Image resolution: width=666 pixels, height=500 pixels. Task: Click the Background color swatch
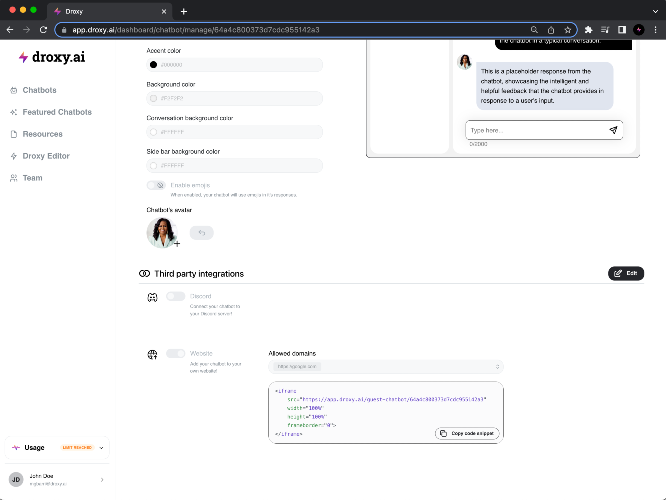(153, 98)
